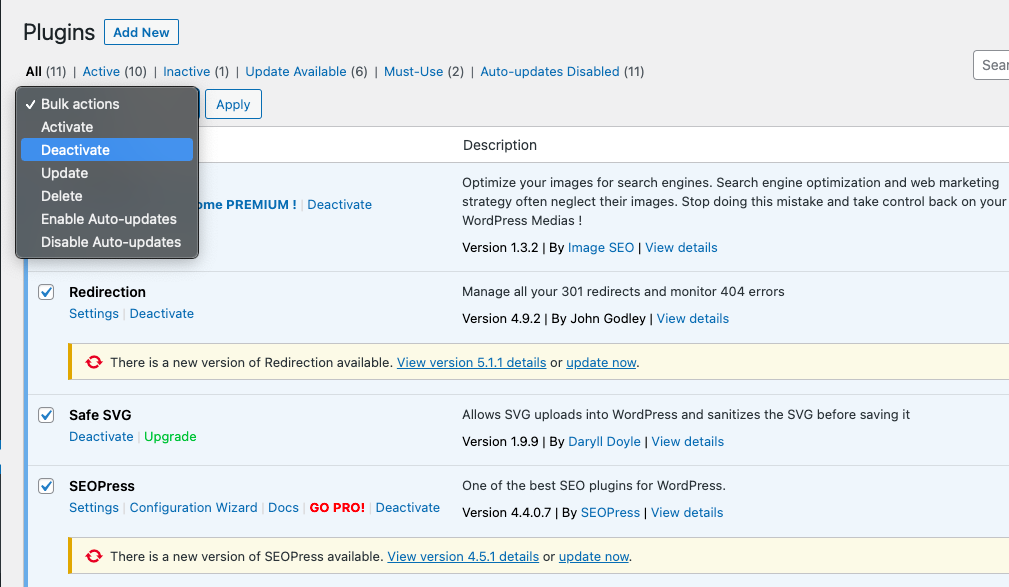This screenshot has width=1009, height=587.
Task: Open SEOPress author link
Action: coord(611,512)
